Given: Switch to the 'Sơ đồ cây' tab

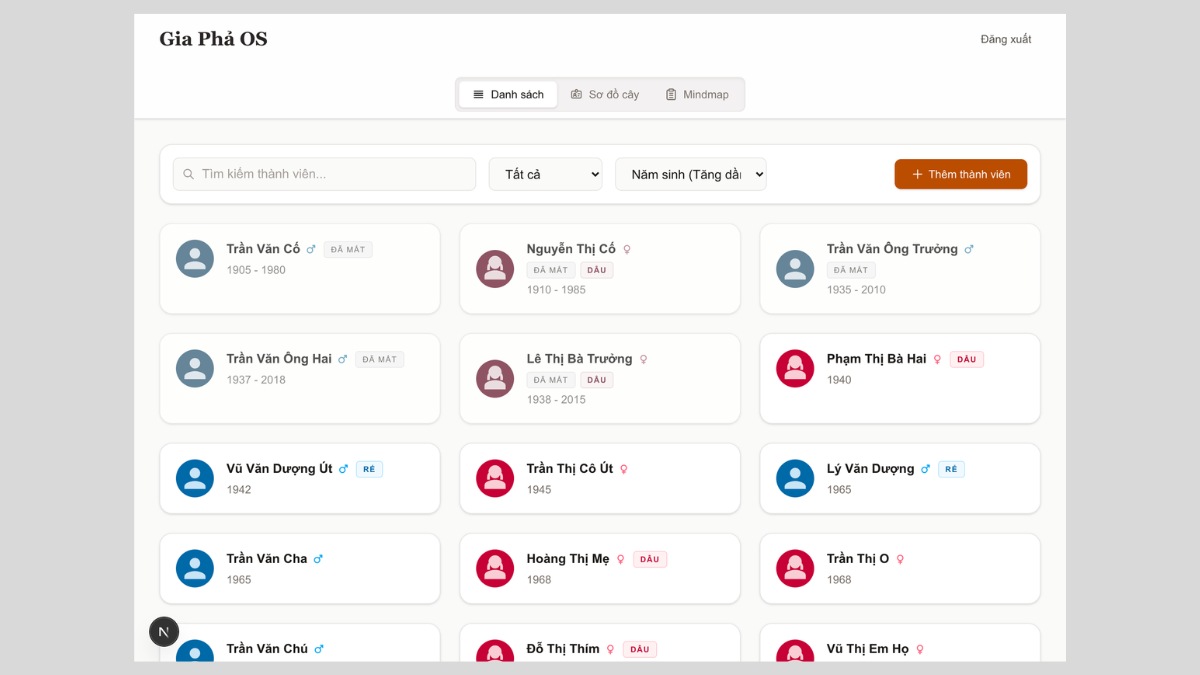Looking at the screenshot, I should (x=605, y=95).
